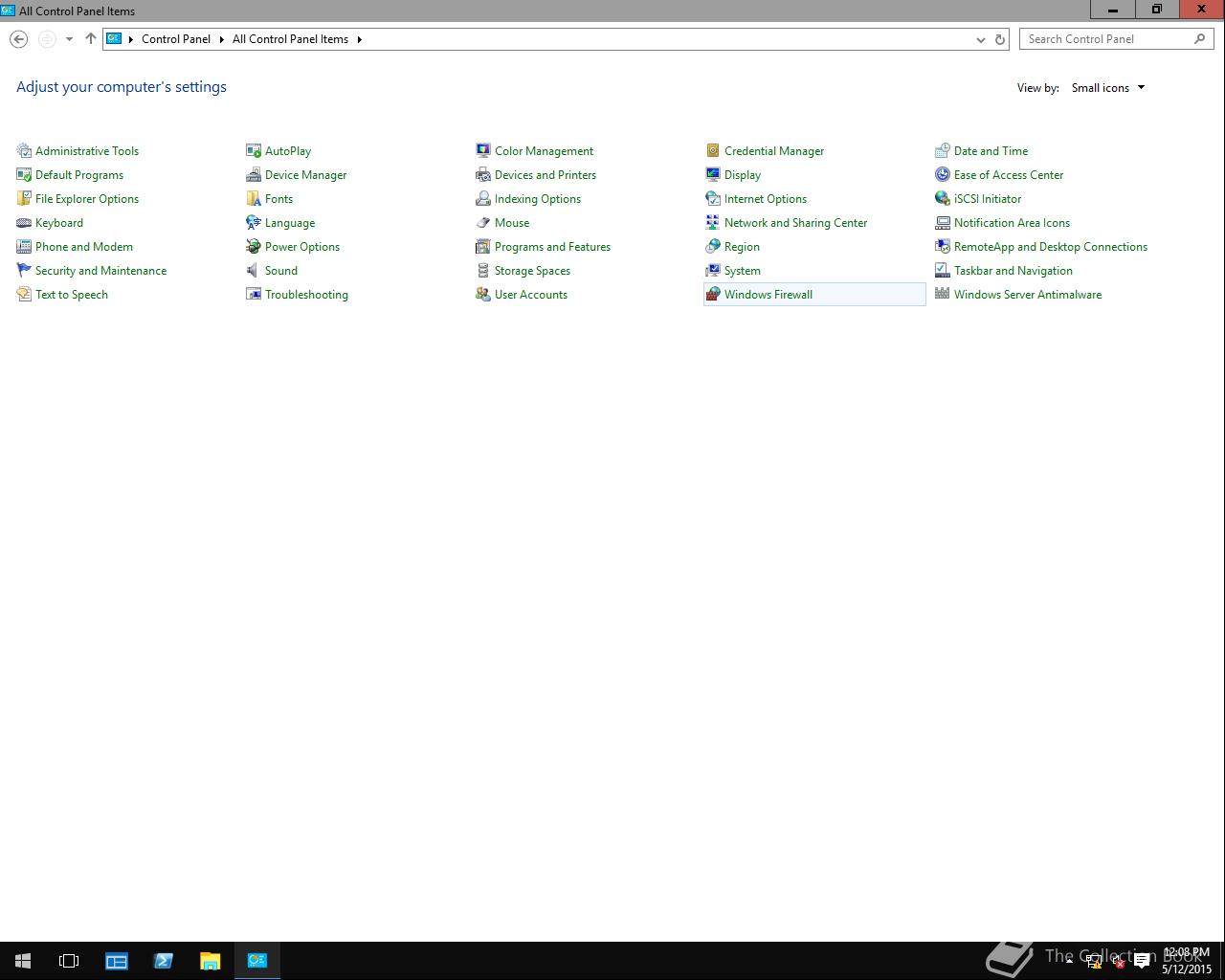Screen dimensions: 1225x980
Task: Open Windows Server Antimalware link
Action: pyautogui.click(x=1028, y=295)
